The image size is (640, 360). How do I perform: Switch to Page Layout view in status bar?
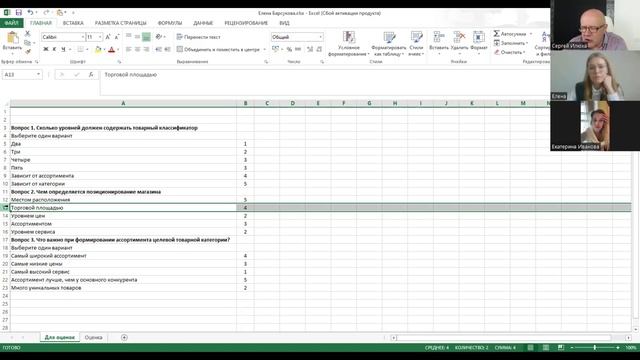tap(546, 347)
